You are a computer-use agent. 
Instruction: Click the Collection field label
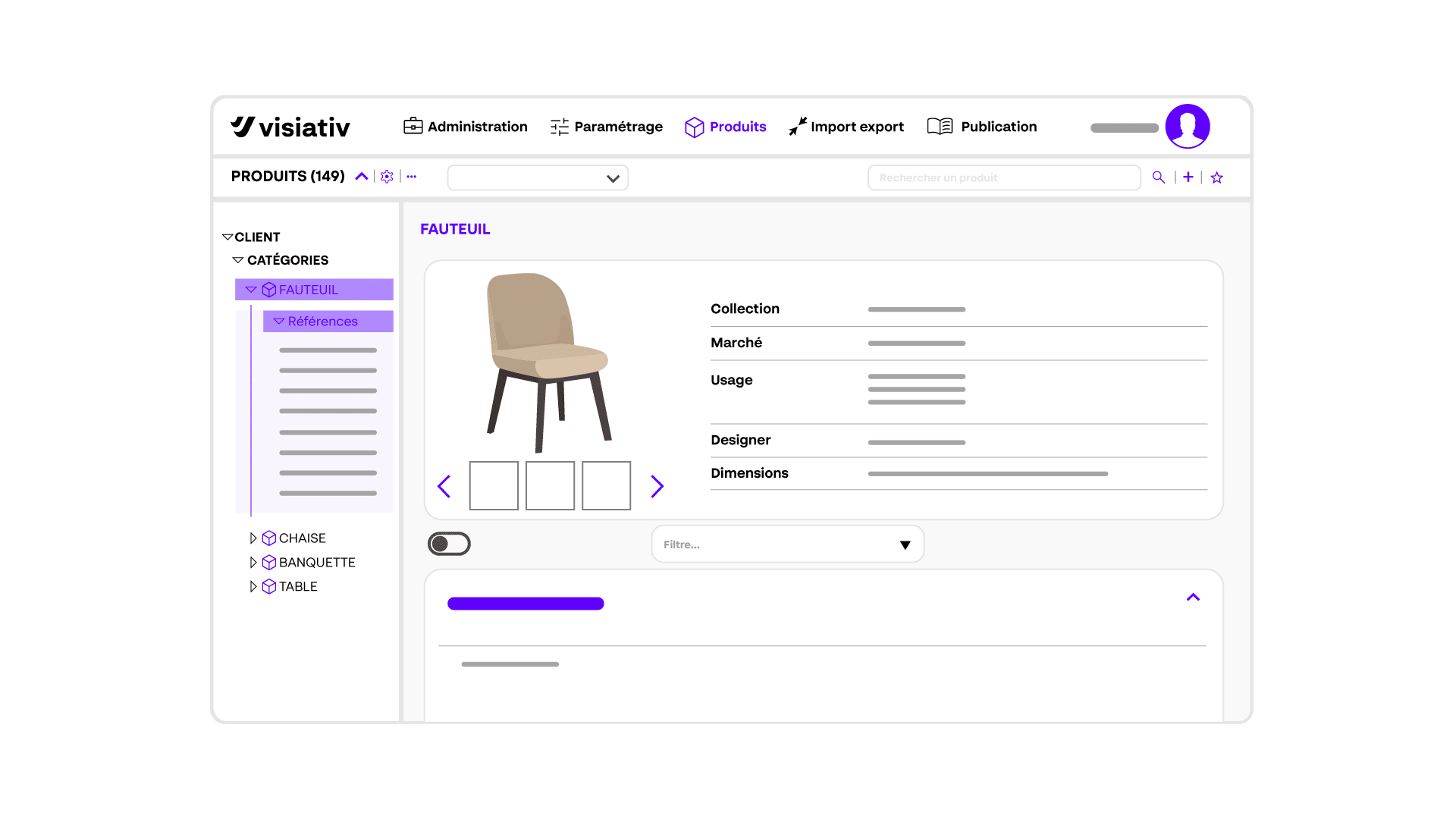(x=745, y=309)
